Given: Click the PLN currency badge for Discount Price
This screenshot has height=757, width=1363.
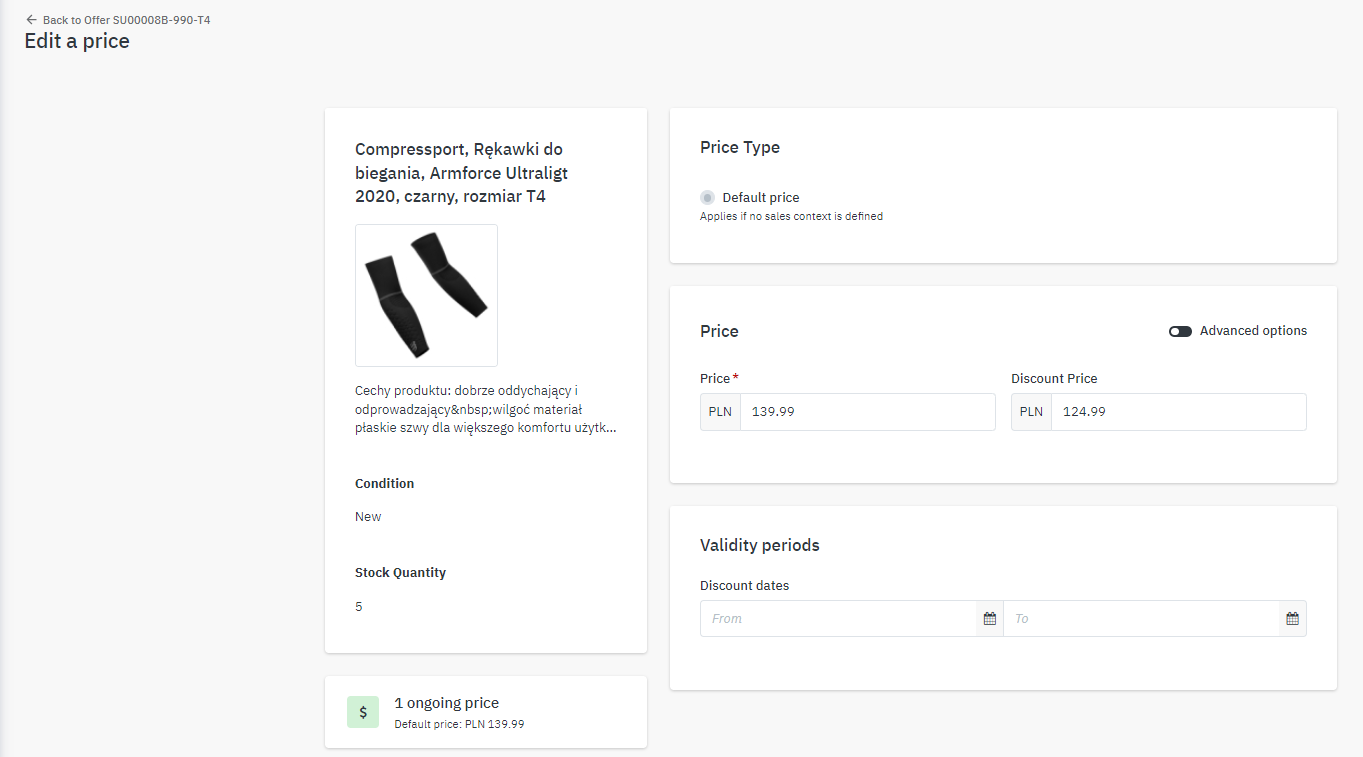Looking at the screenshot, I should tap(1031, 412).
